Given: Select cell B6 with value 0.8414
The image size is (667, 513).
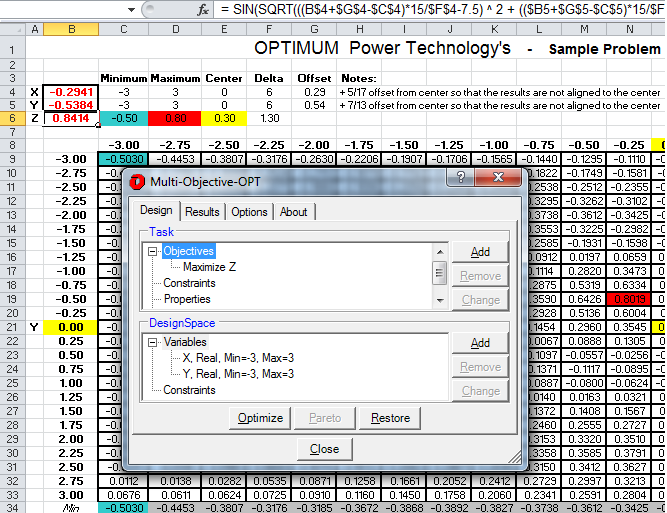Looking at the screenshot, I should pyautogui.click(x=71, y=118).
